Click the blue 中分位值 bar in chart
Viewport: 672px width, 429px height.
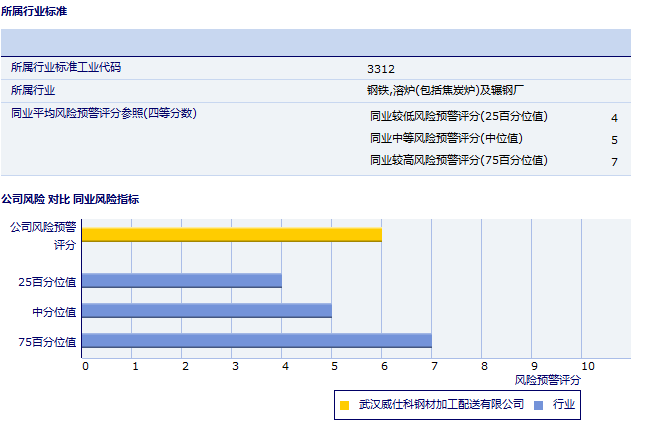point(206,311)
